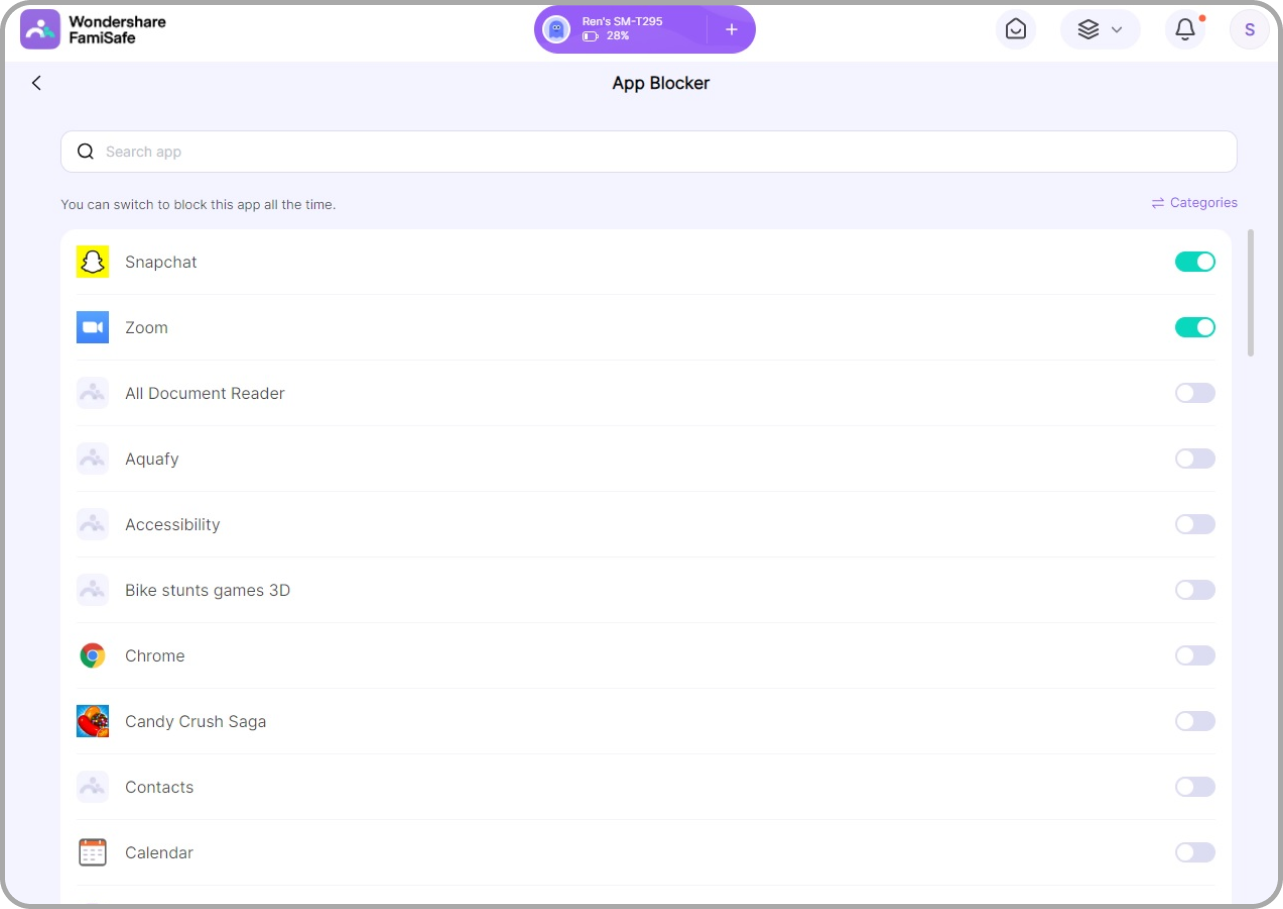This screenshot has width=1283, height=909.
Task: Go back with the left arrow icon
Action: pos(36,83)
